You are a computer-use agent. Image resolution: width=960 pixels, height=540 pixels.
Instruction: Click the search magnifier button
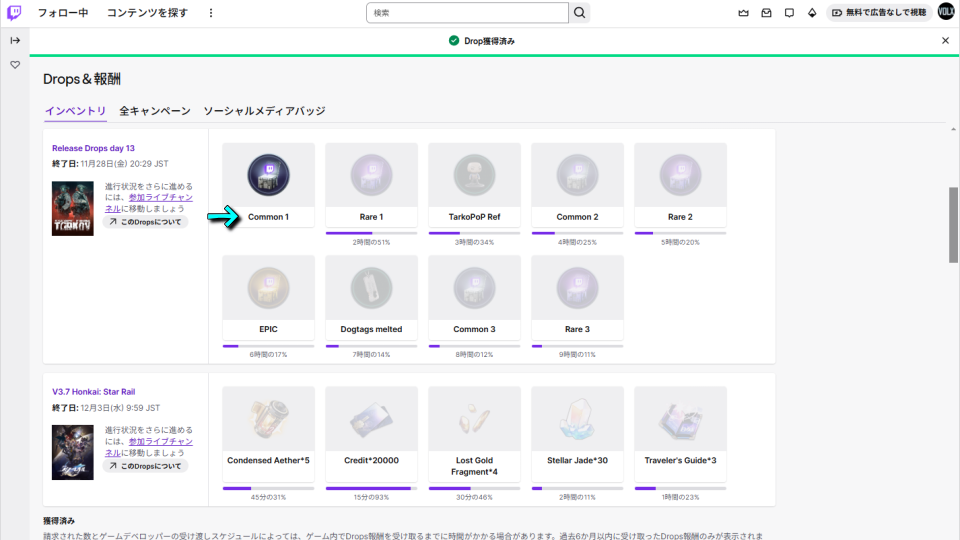tap(579, 13)
